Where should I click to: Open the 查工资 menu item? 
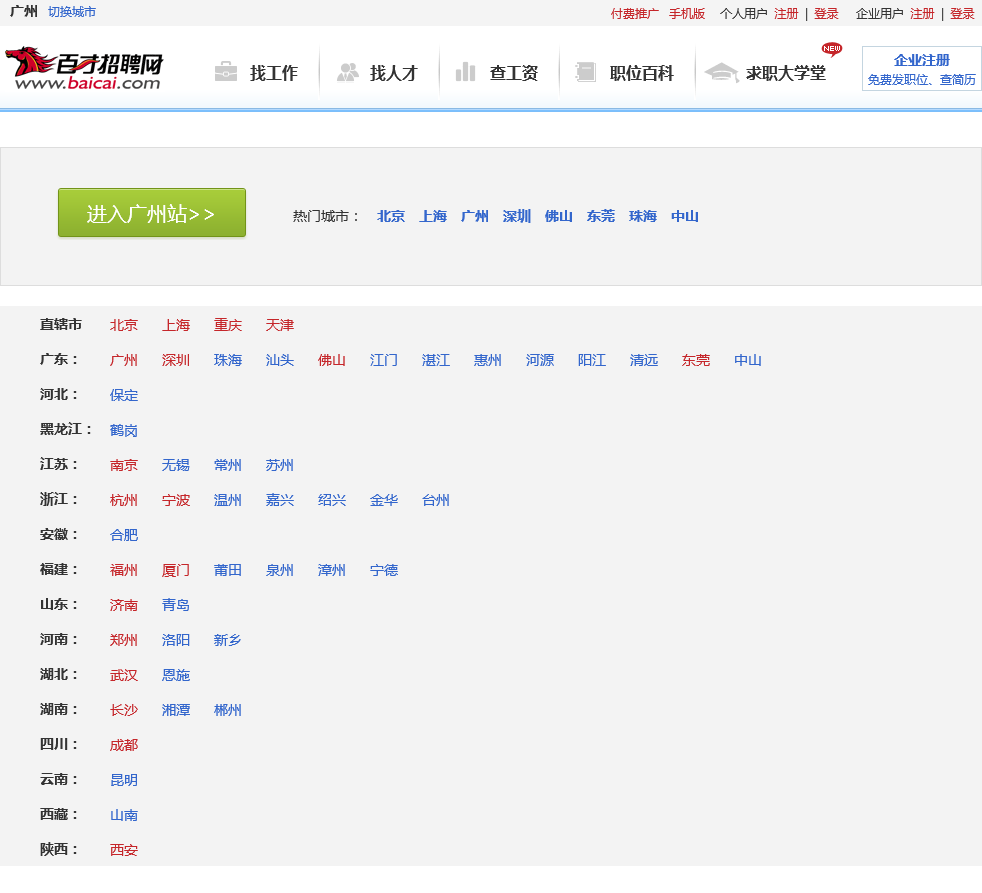tap(514, 73)
